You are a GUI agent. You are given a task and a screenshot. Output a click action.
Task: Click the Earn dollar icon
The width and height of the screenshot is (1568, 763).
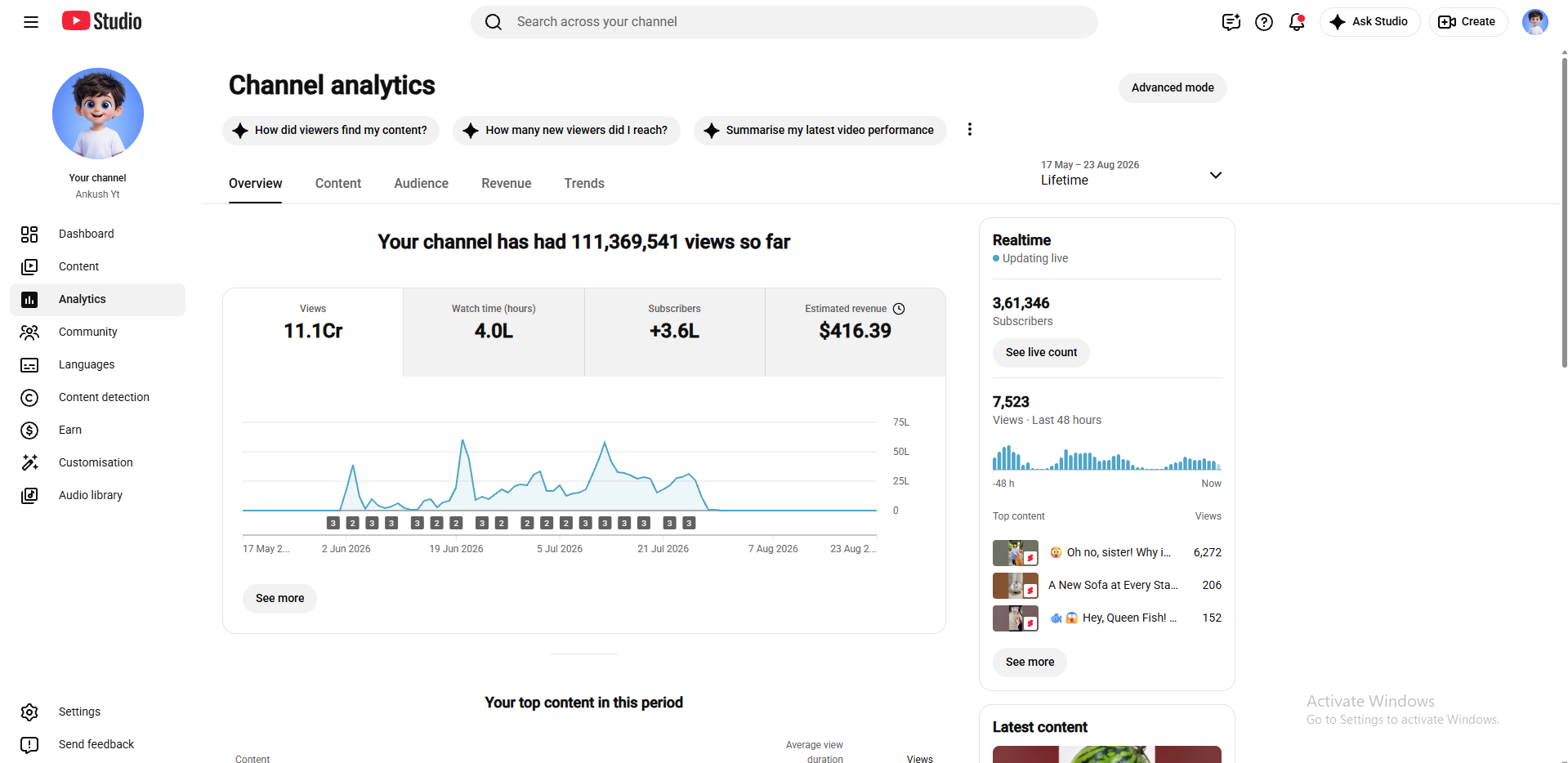pyautogui.click(x=29, y=431)
